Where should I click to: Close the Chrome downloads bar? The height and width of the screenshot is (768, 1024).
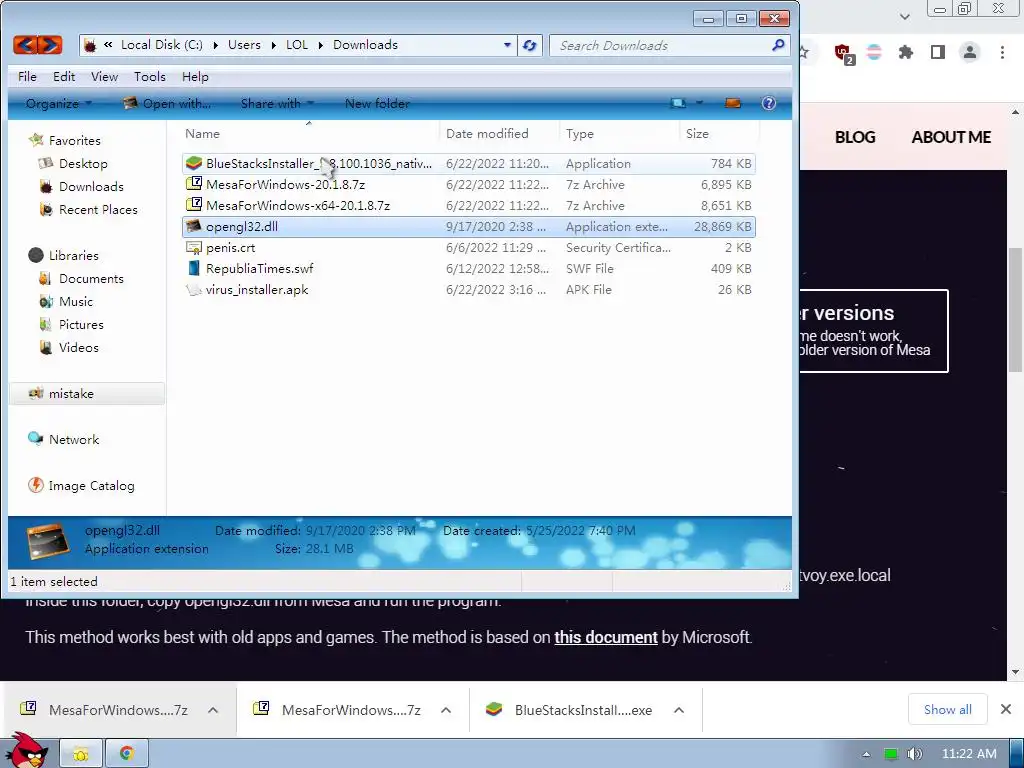point(1006,709)
